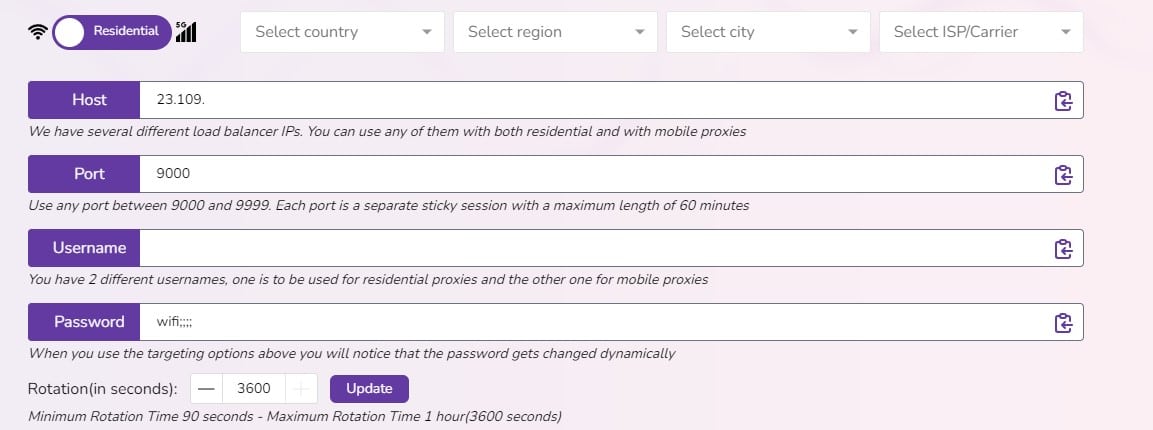Toggle the Residential proxy switch
Screen dimensions: 1153x430
(x=112, y=32)
